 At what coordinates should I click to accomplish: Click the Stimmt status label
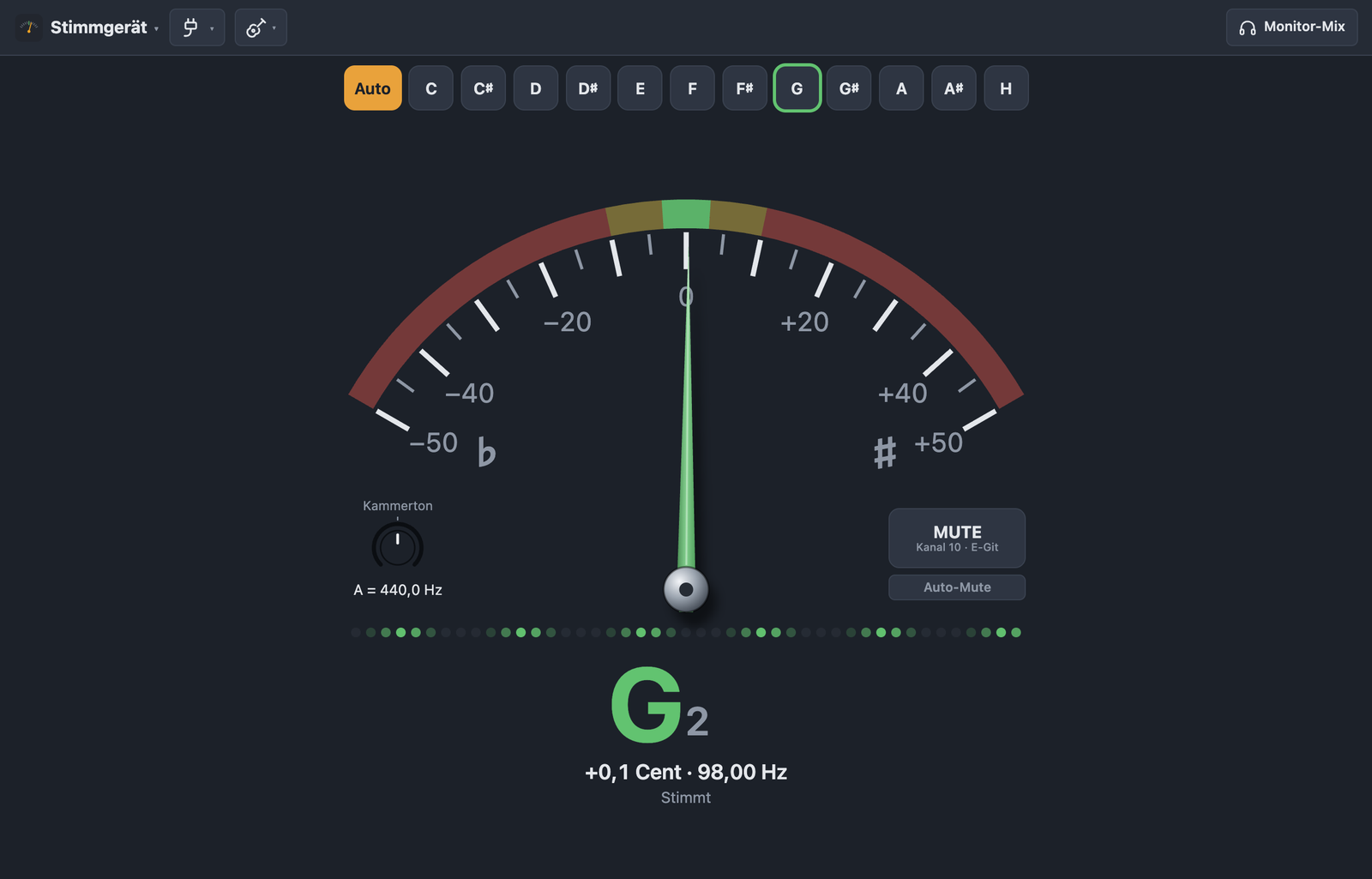pyautogui.click(x=686, y=798)
